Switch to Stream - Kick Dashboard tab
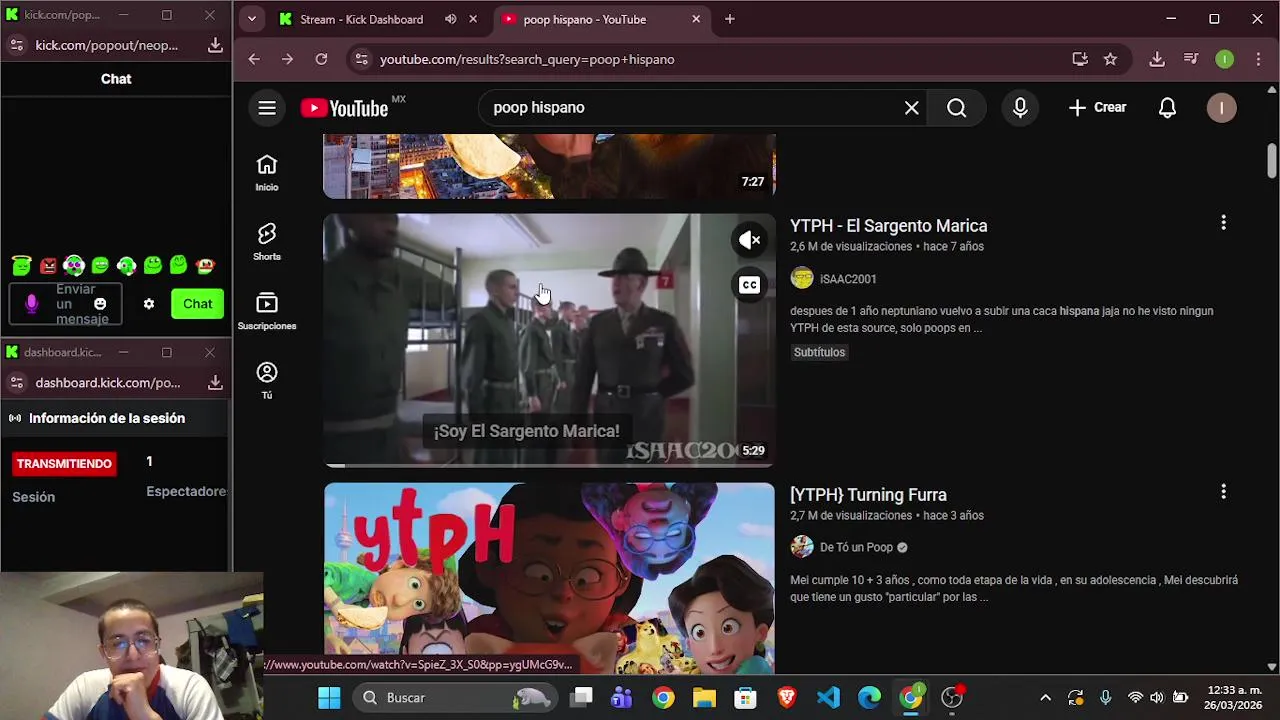This screenshot has width=1280, height=720. click(362, 19)
